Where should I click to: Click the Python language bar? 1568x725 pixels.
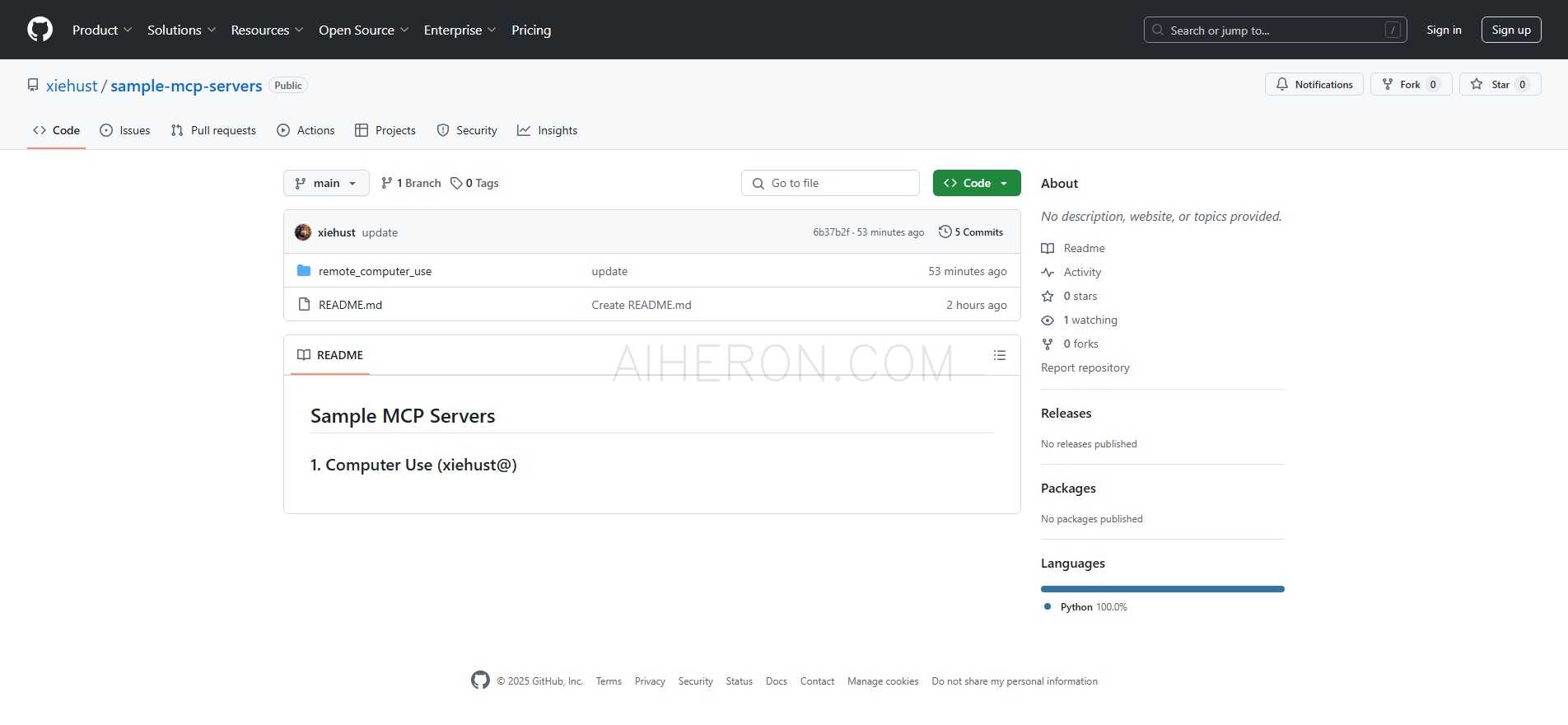(1163, 589)
